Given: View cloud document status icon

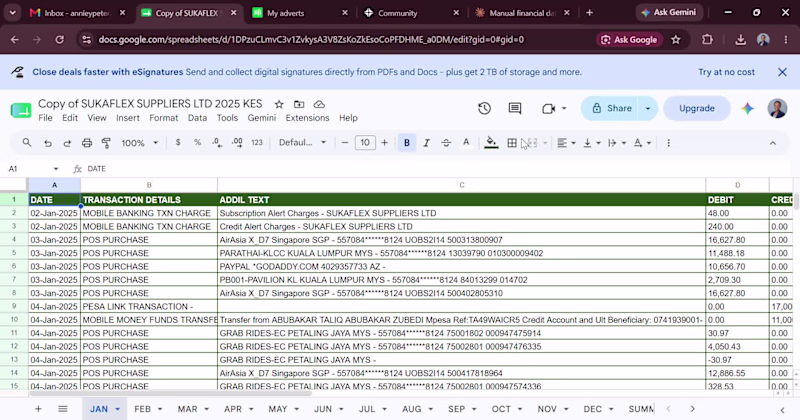Looking at the screenshot, I should pyautogui.click(x=319, y=104).
